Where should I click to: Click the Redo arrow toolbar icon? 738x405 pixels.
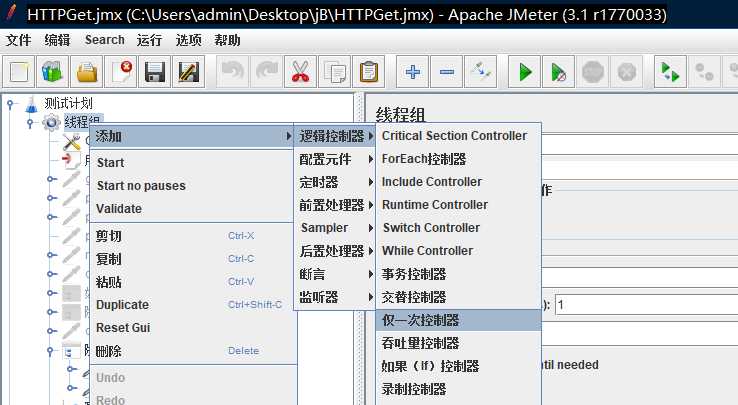pos(266,72)
